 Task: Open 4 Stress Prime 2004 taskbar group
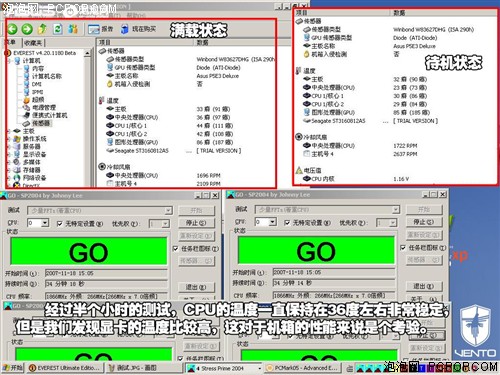click(x=224, y=368)
